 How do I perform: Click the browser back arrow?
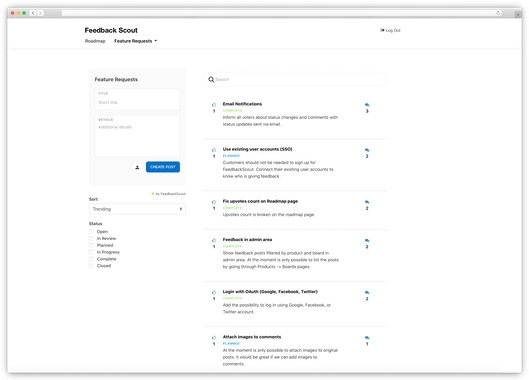click(33, 13)
